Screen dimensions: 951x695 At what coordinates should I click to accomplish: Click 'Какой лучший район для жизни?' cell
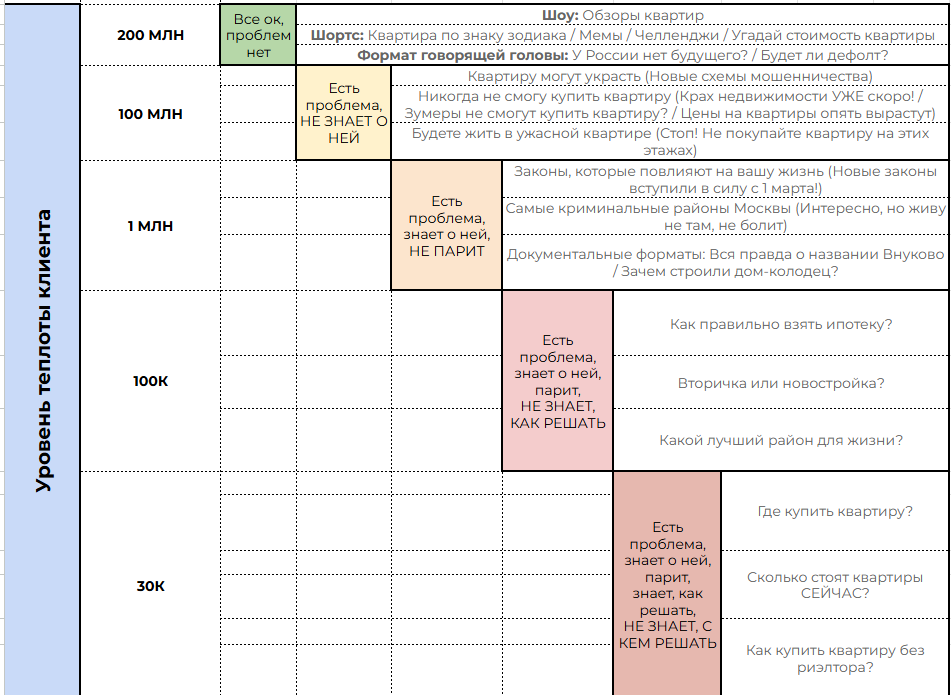tap(781, 440)
